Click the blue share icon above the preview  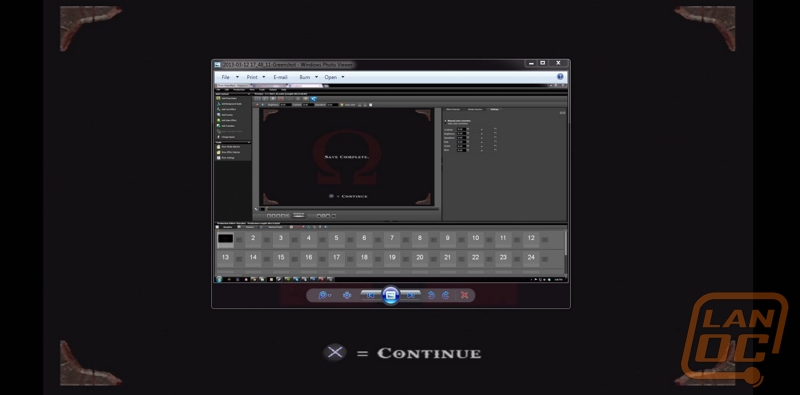tap(313, 98)
